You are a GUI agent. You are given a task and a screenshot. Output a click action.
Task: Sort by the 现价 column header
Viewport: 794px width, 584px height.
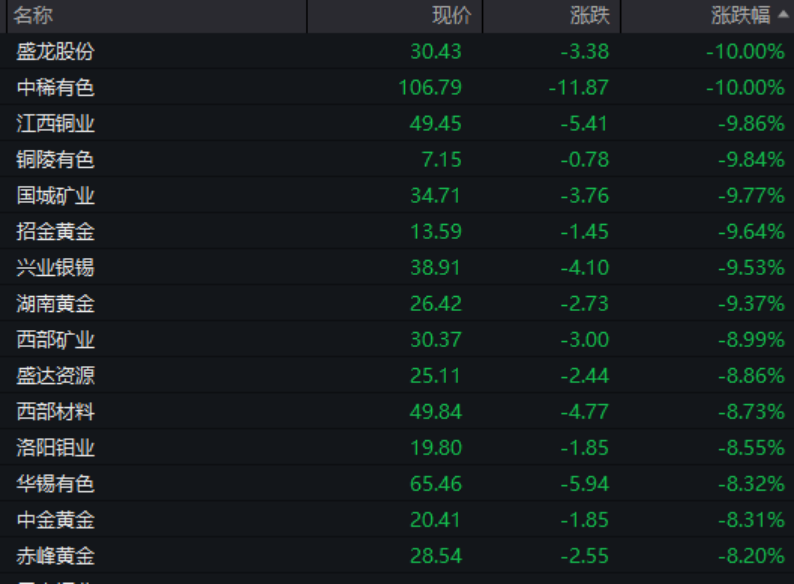click(x=395, y=16)
